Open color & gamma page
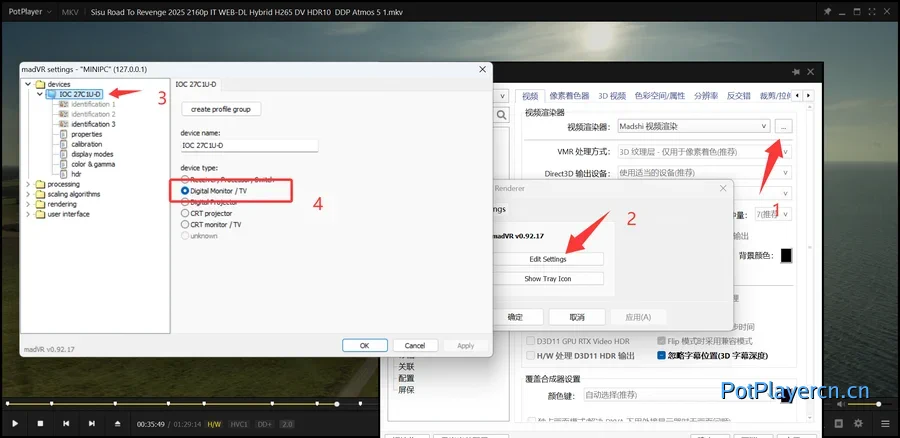Screen dimensions: 900x438 tap(92, 164)
